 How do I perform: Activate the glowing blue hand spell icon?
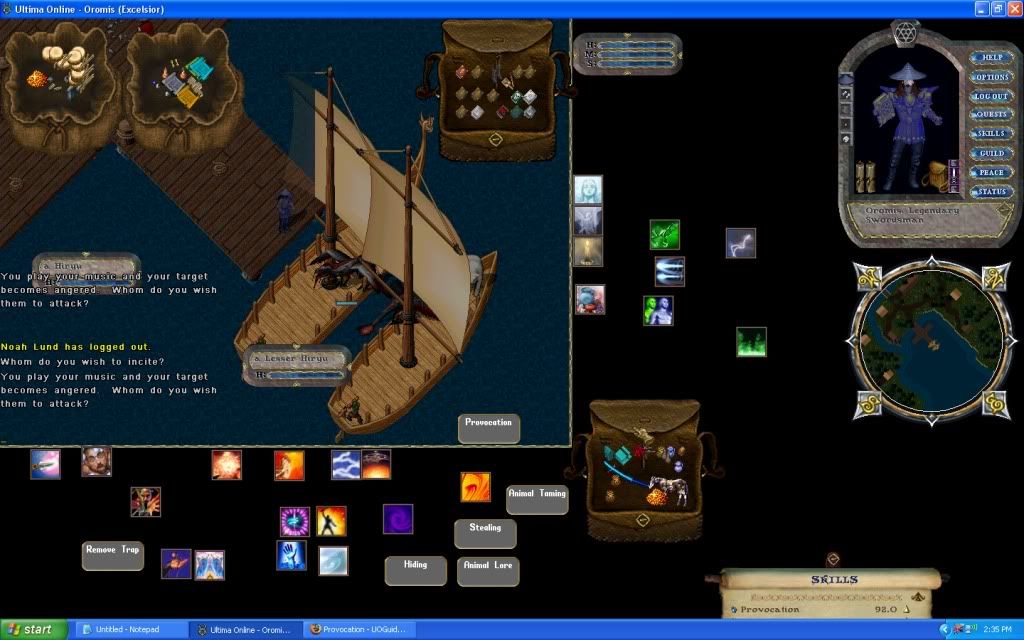[x=291, y=555]
